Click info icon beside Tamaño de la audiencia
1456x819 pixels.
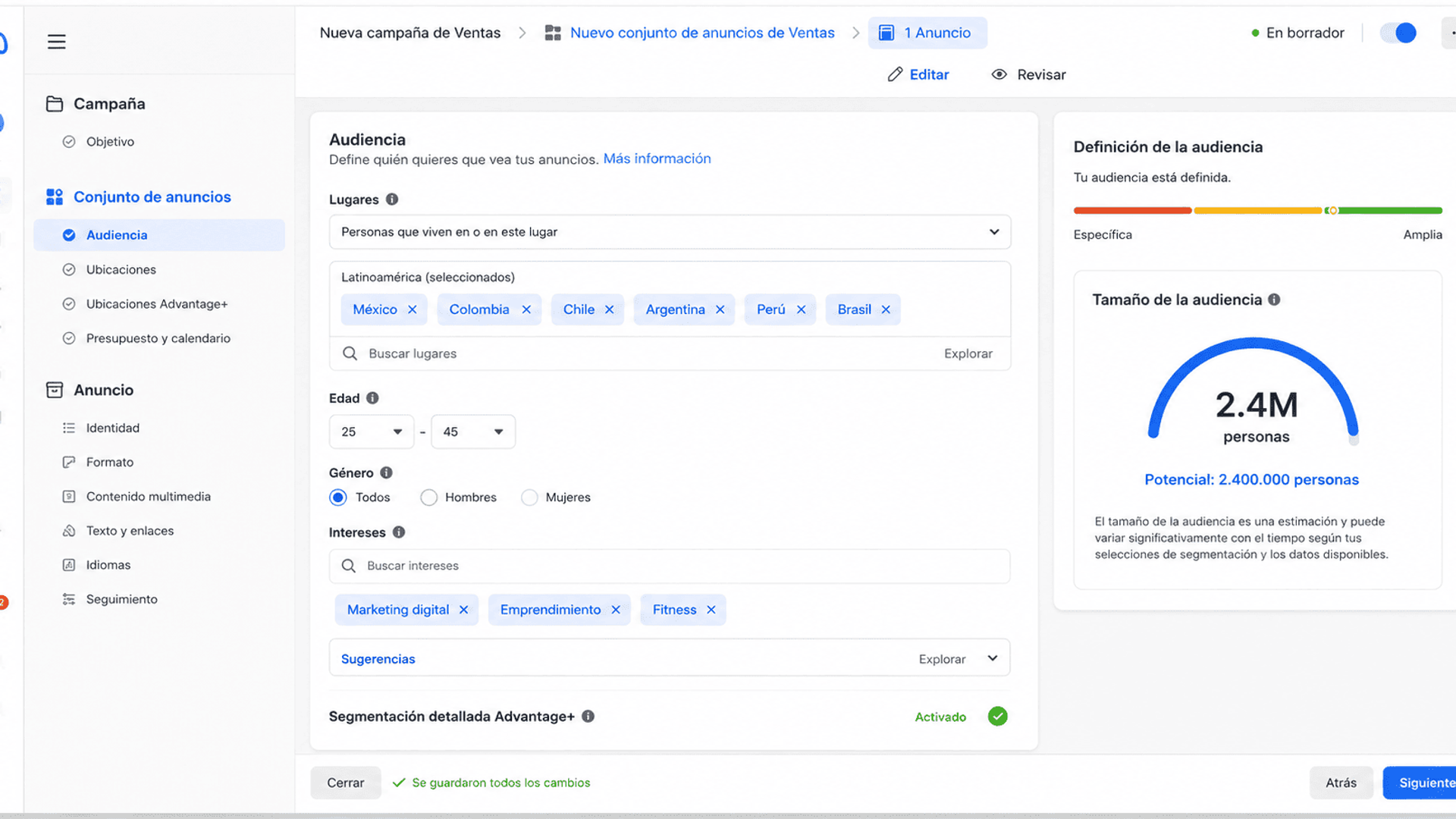1274,300
